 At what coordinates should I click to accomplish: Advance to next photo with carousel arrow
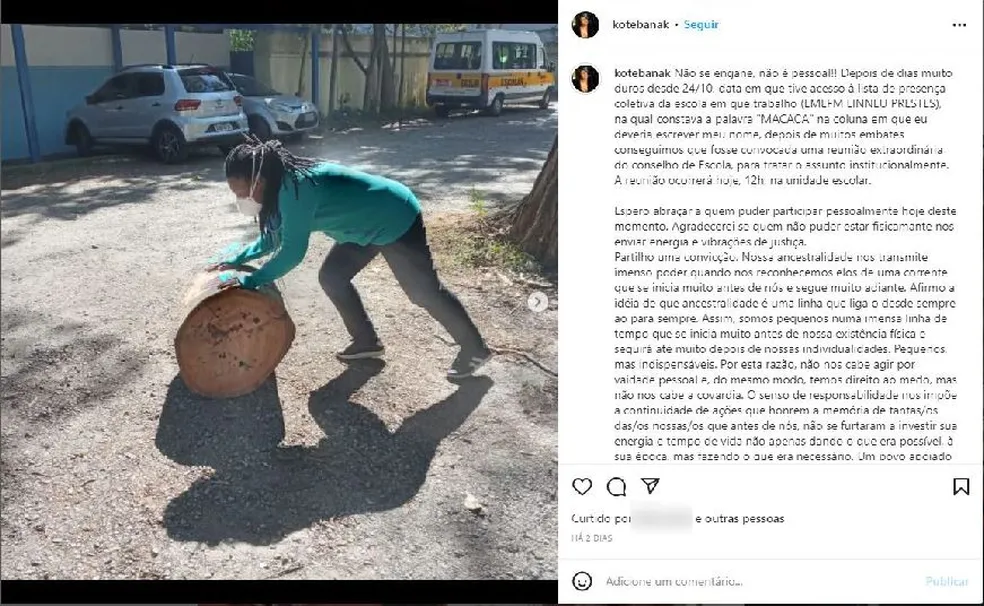(x=537, y=302)
